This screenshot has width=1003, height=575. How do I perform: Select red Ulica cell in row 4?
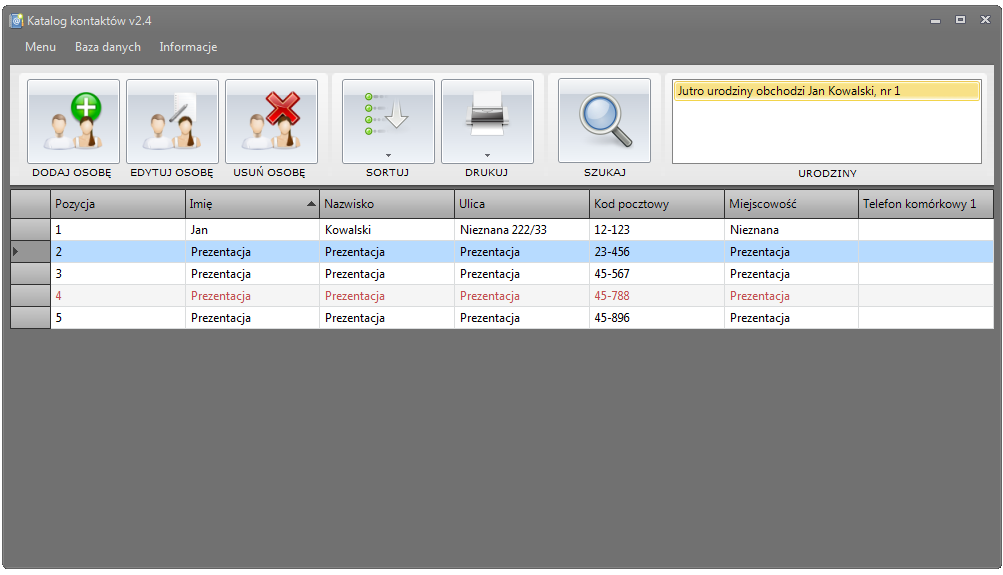coord(522,296)
